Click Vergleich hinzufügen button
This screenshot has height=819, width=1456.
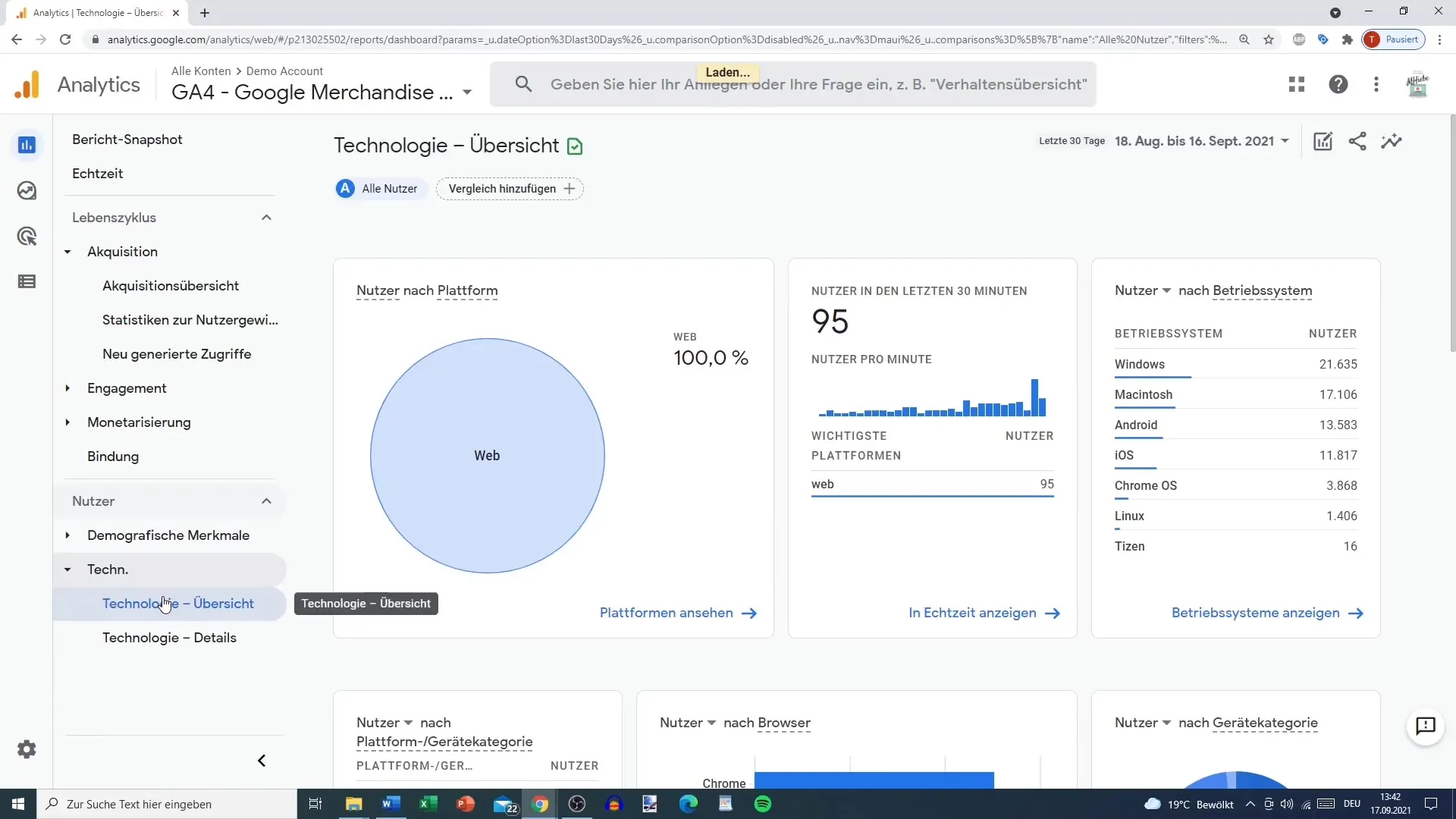[512, 188]
